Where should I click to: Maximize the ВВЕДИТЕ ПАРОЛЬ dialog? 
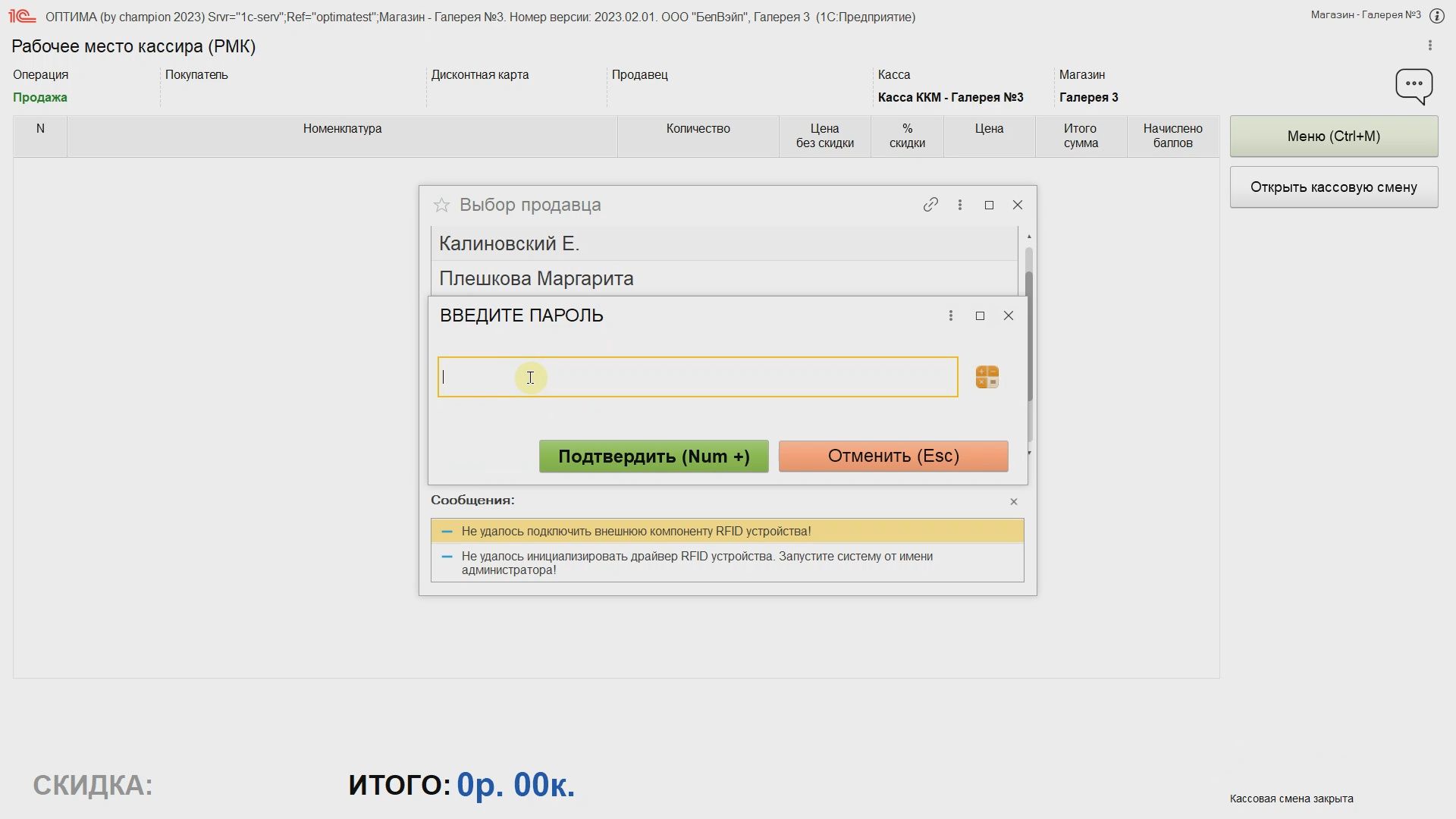(980, 315)
